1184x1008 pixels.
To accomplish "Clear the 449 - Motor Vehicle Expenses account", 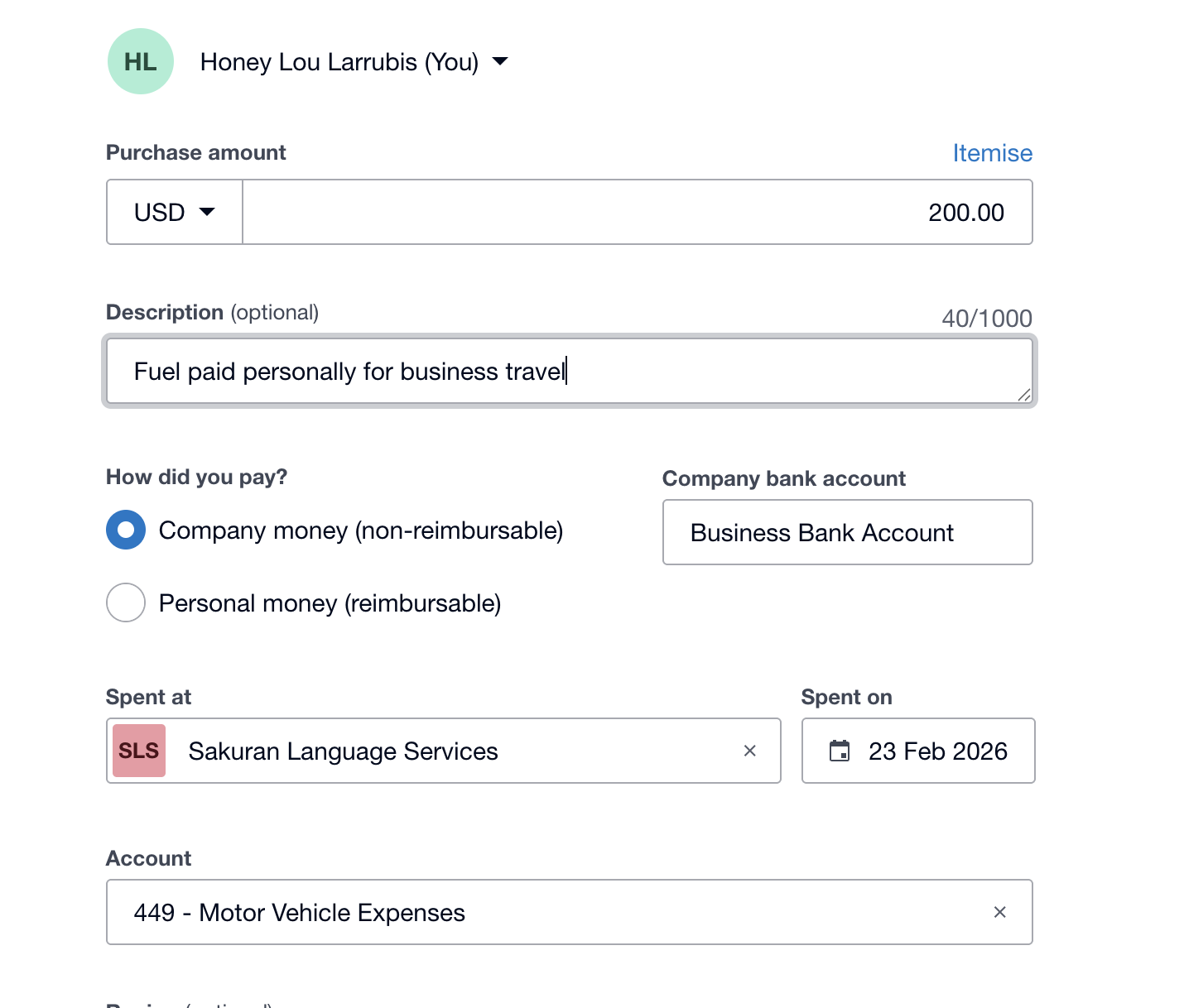I will [x=1000, y=912].
